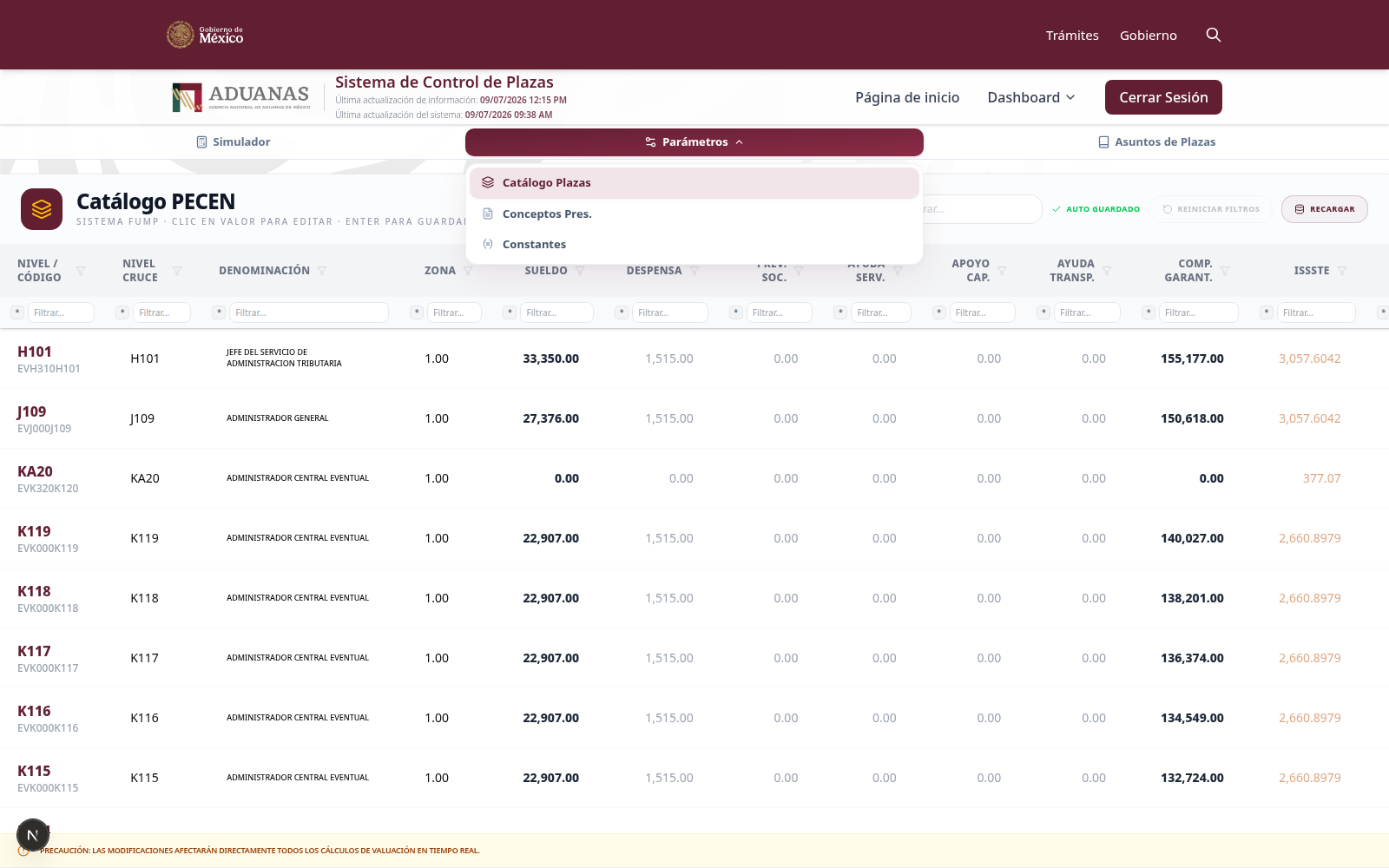The image size is (1389, 868).
Task: Click the Cerrar Sesión button
Action: [x=1163, y=97]
